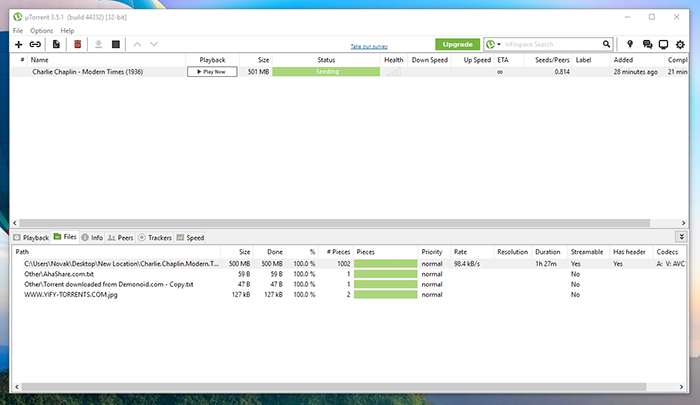Screen dimensions: 700x405
Task: Click the Charlie.Chaplin.Modern.T file pieces bar
Action: [386, 264]
